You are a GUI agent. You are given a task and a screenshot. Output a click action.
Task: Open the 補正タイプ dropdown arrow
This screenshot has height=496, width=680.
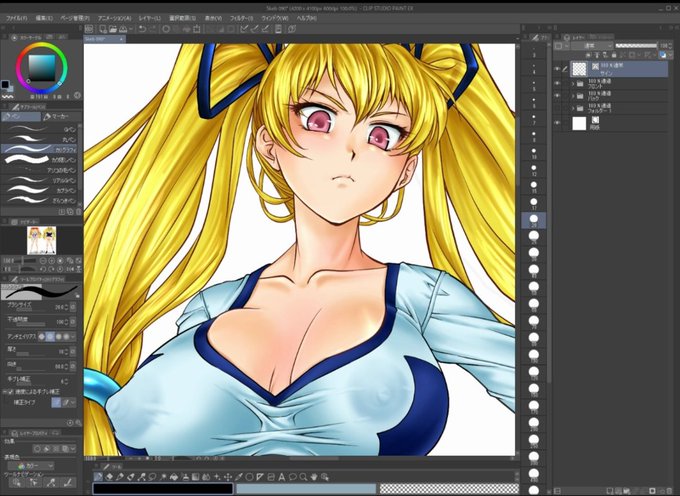pyautogui.click(x=73, y=403)
